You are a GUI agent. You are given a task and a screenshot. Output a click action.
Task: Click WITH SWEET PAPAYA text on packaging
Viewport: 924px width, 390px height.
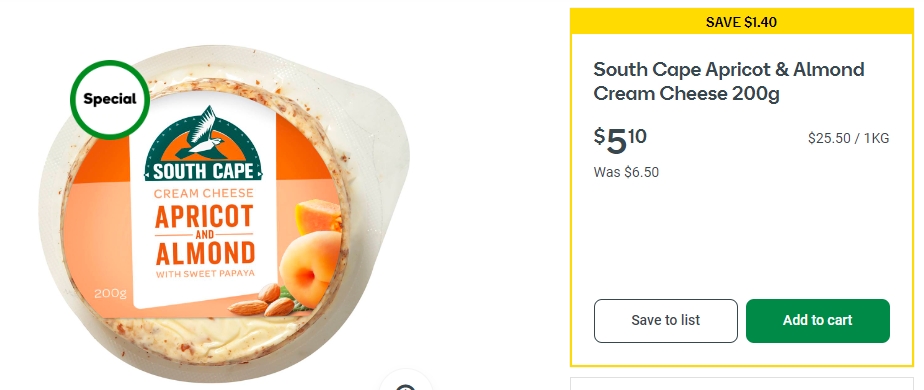(x=204, y=274)
